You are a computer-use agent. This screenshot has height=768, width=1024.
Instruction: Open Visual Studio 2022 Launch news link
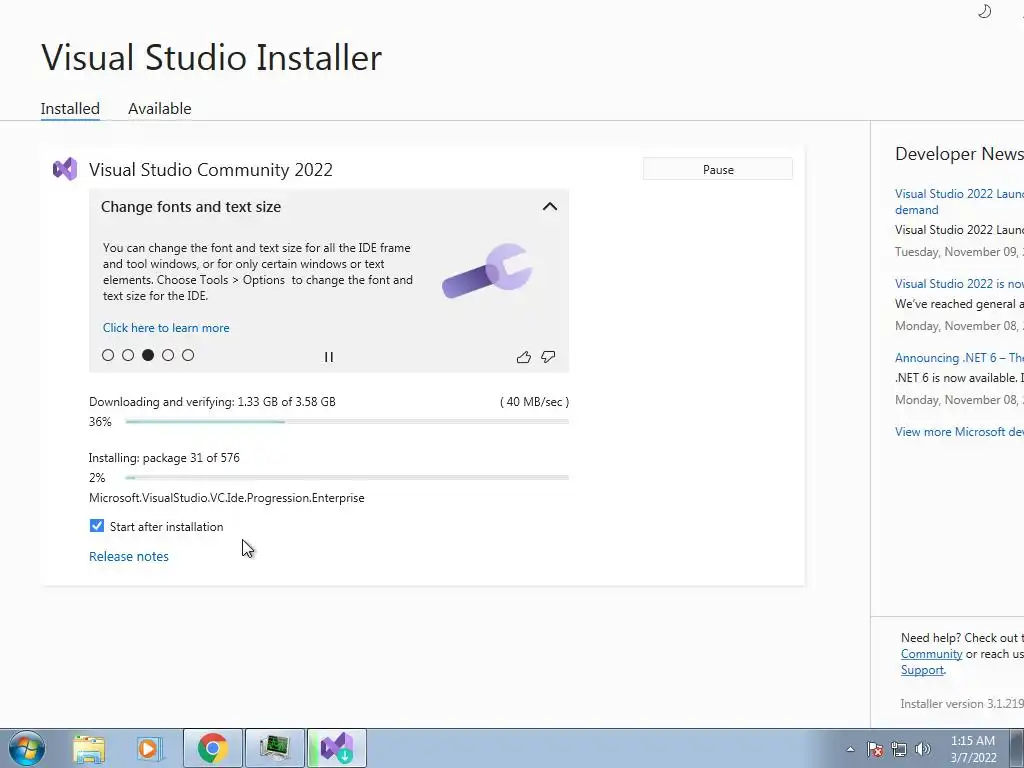[959, 201]
